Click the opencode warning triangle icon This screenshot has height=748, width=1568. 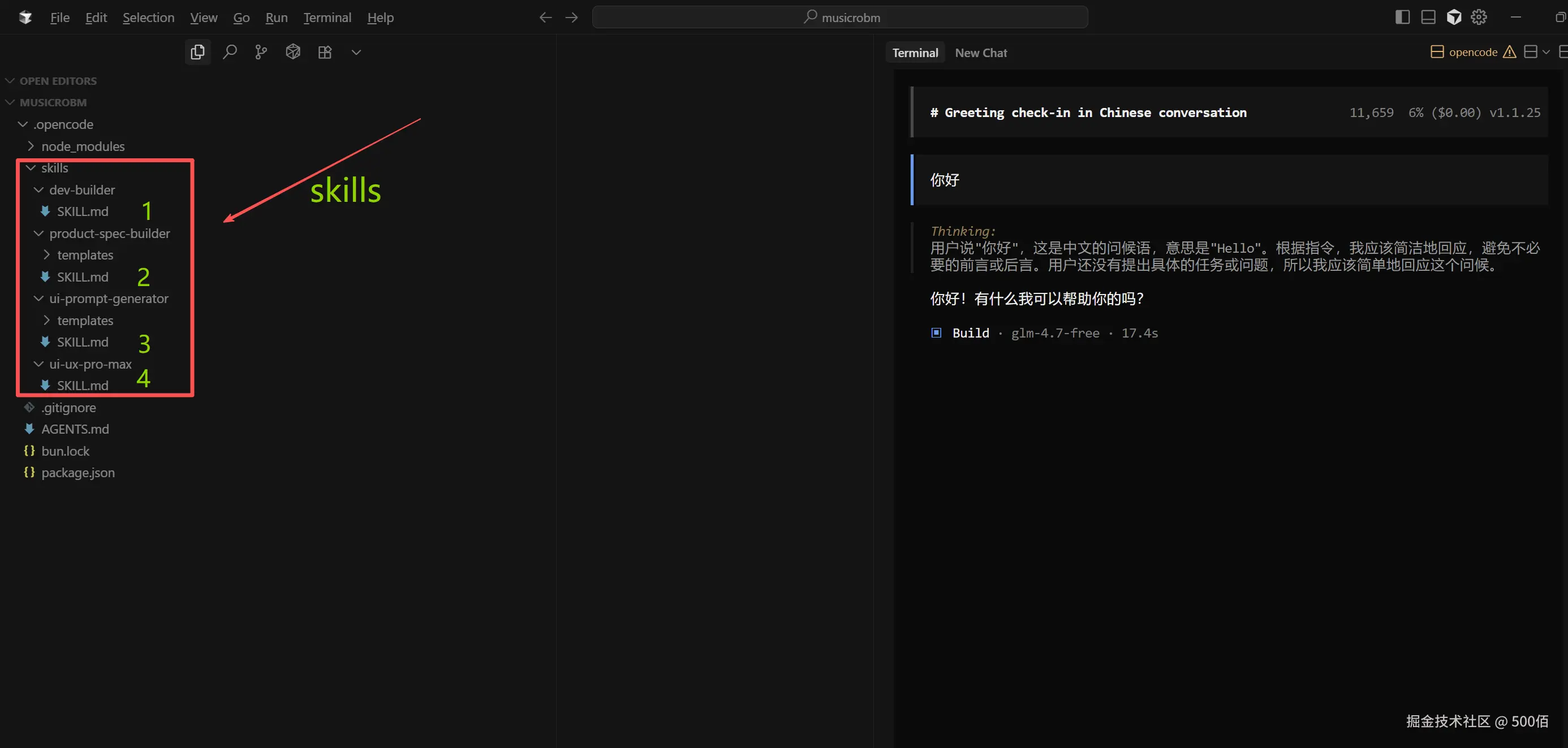pos(1510,52)
